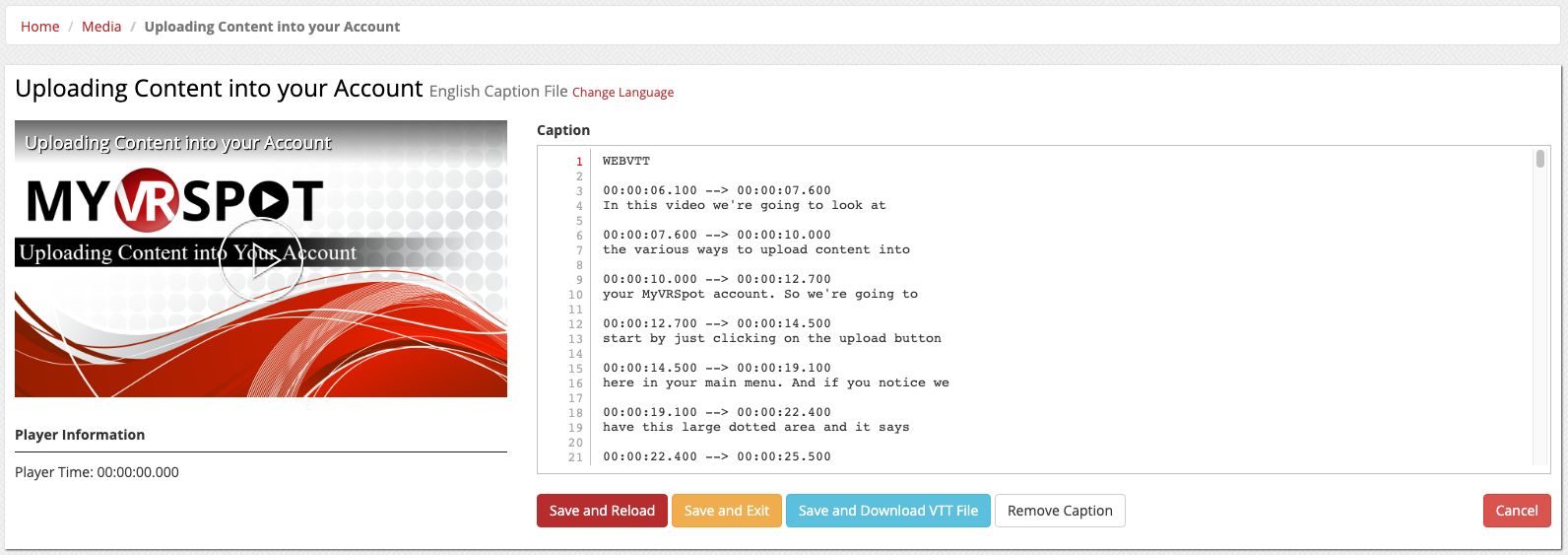Click the Player Time 00:00:00.000 readout

pos(97,472)
